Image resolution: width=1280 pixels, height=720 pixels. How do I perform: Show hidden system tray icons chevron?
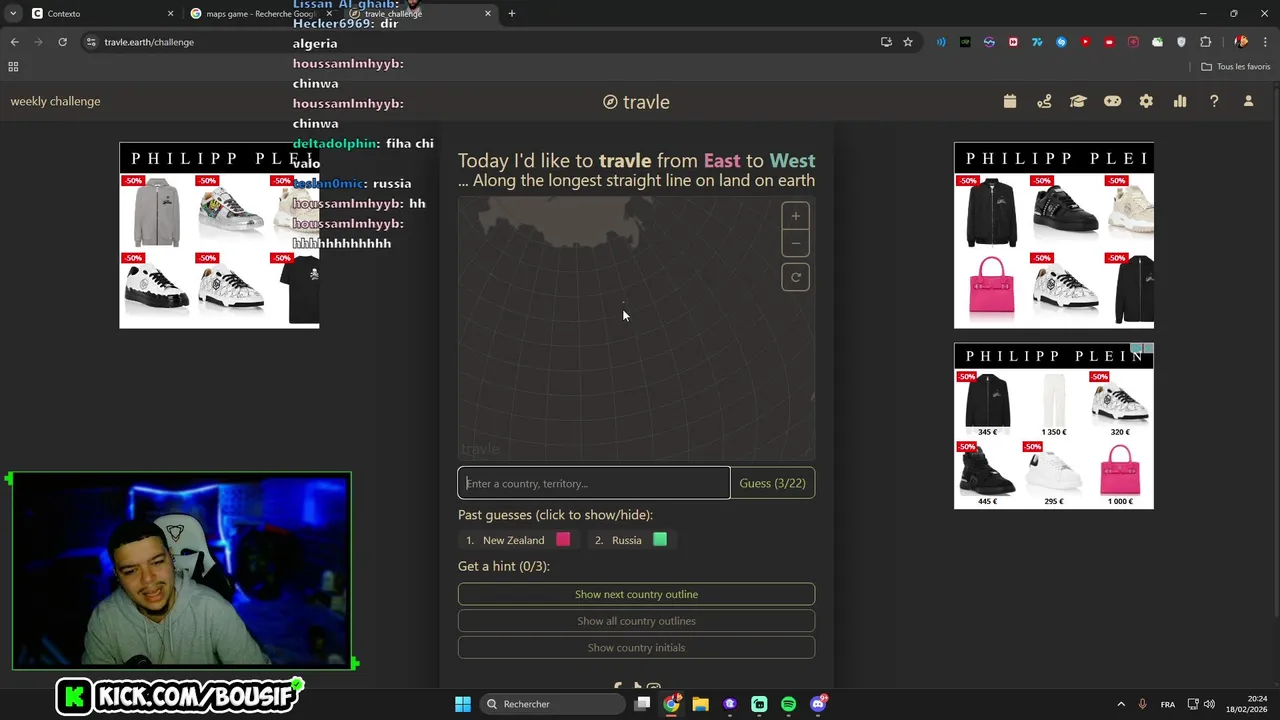tap(1121, 704)
